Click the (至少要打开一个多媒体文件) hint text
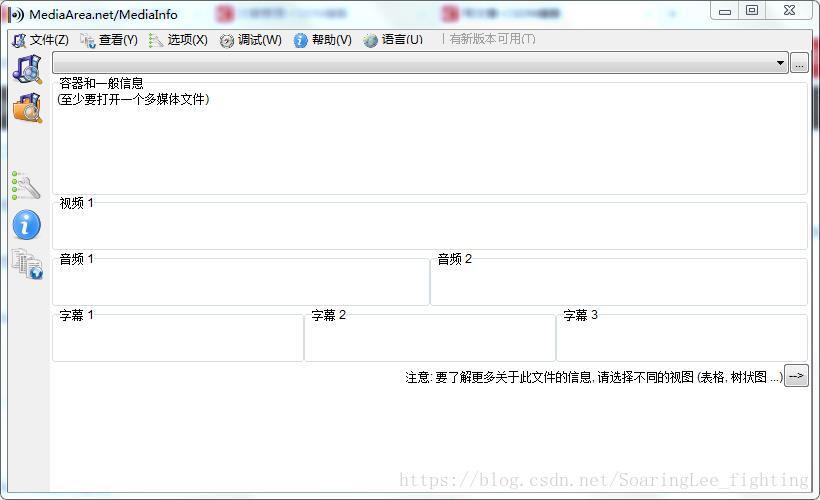 133,99
